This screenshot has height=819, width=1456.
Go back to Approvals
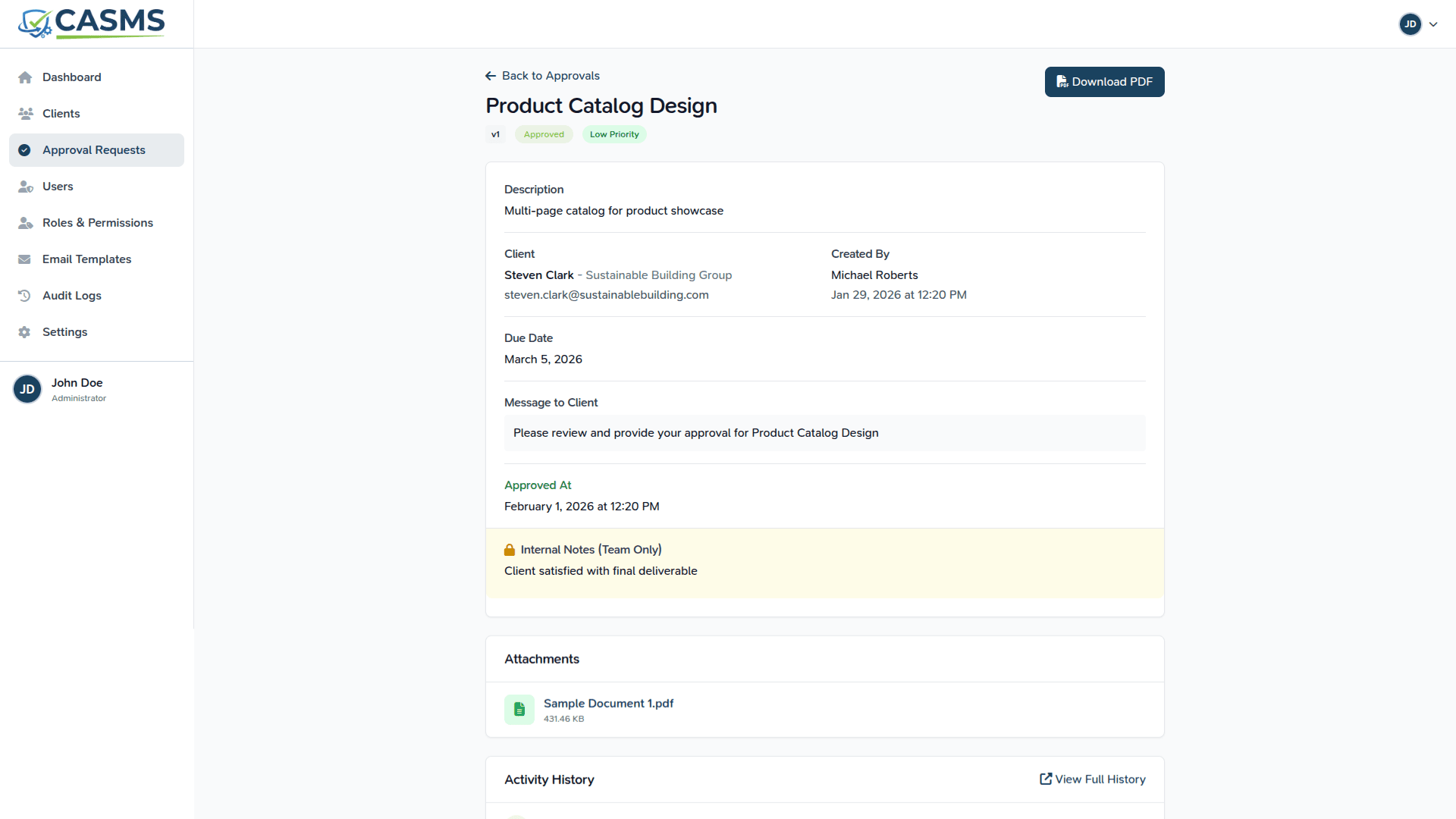543,76
